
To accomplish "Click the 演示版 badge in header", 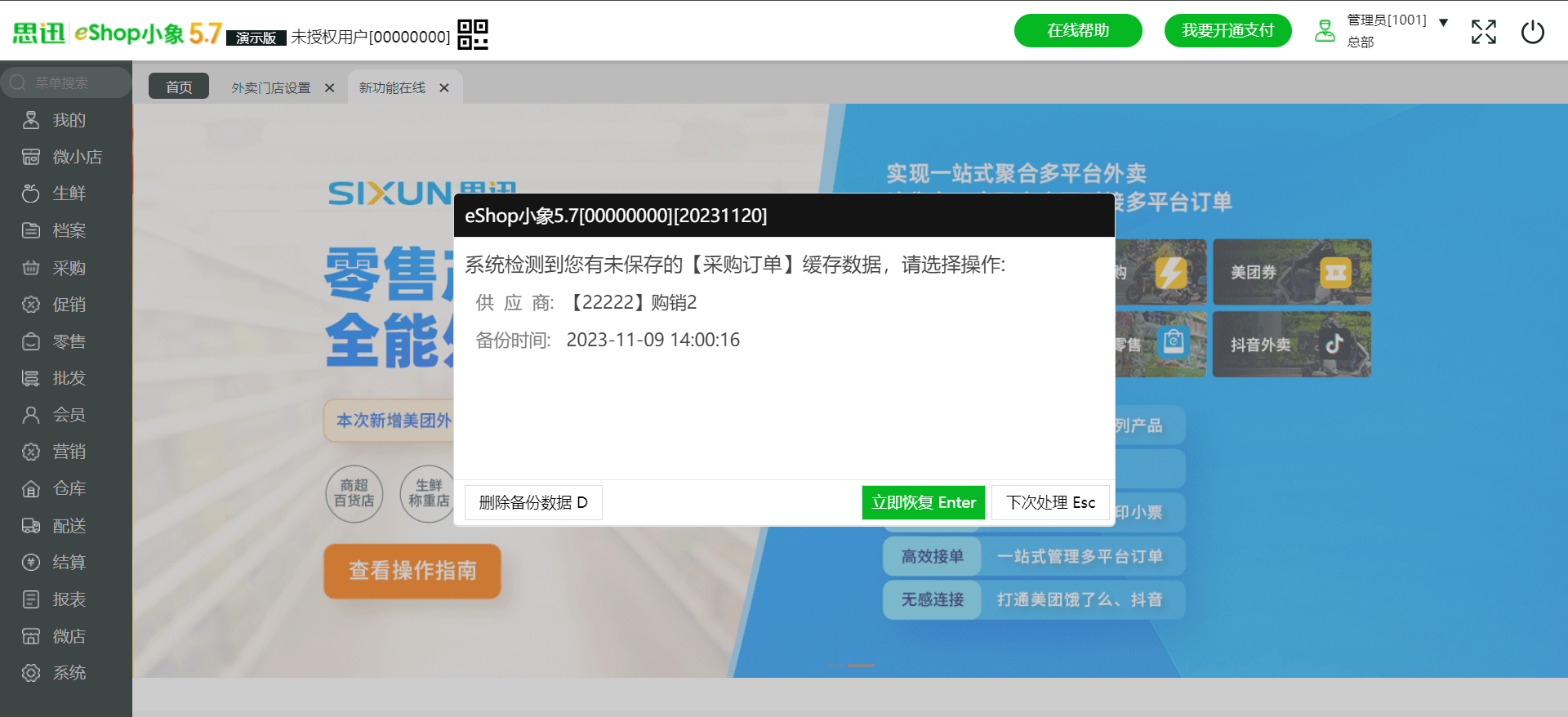I will [x=256, y=38].
